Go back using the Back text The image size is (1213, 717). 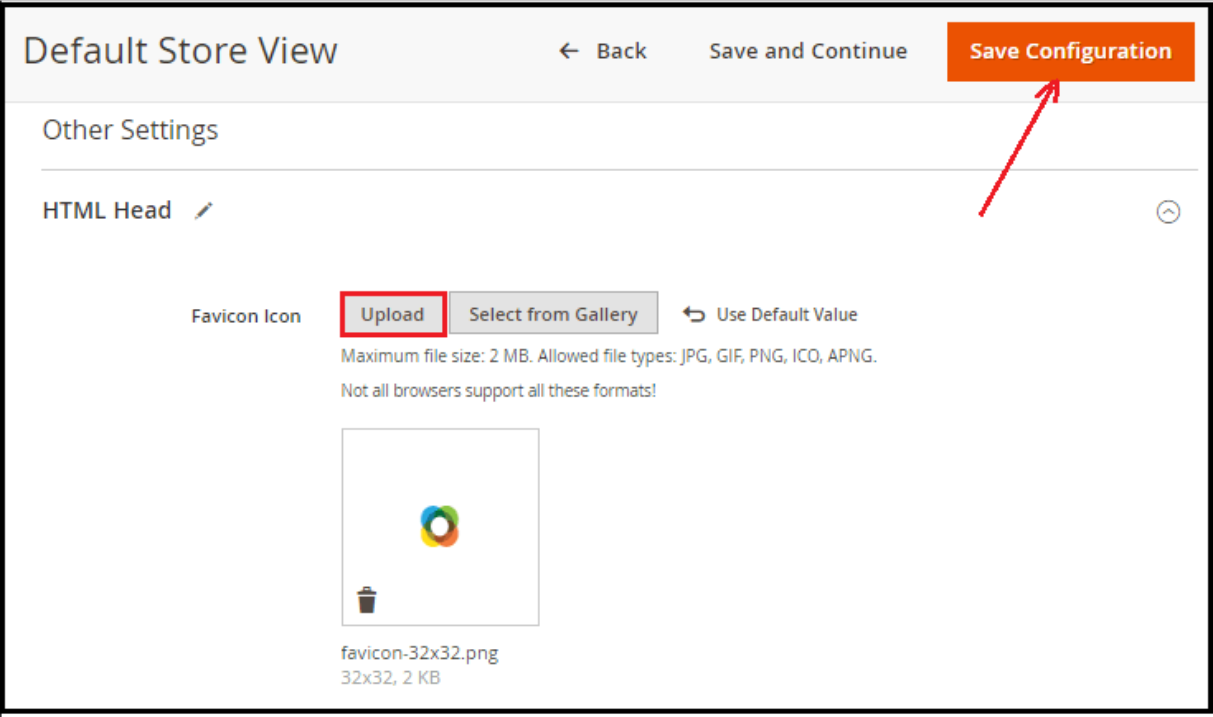coord(621,51)
